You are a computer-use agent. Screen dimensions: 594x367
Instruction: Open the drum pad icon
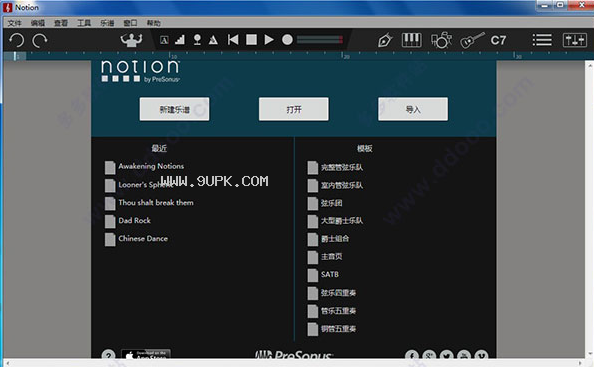coord(441,40)
